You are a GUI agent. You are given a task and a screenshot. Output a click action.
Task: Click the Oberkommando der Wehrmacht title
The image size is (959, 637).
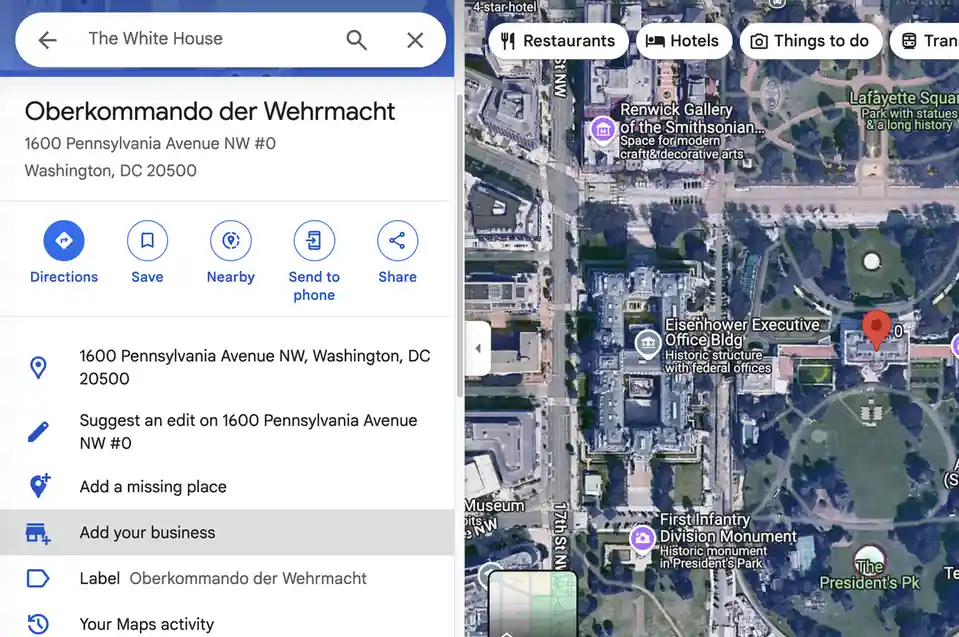pyautogui.click(x=210, y=111)
